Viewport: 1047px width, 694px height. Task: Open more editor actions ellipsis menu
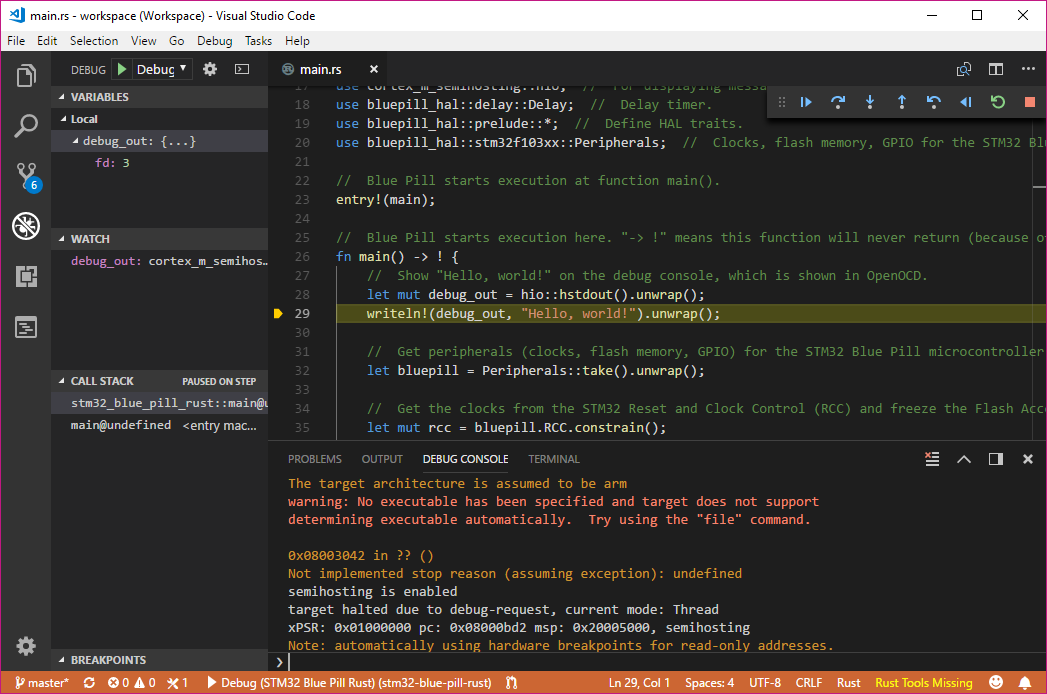click(1028, 69)
